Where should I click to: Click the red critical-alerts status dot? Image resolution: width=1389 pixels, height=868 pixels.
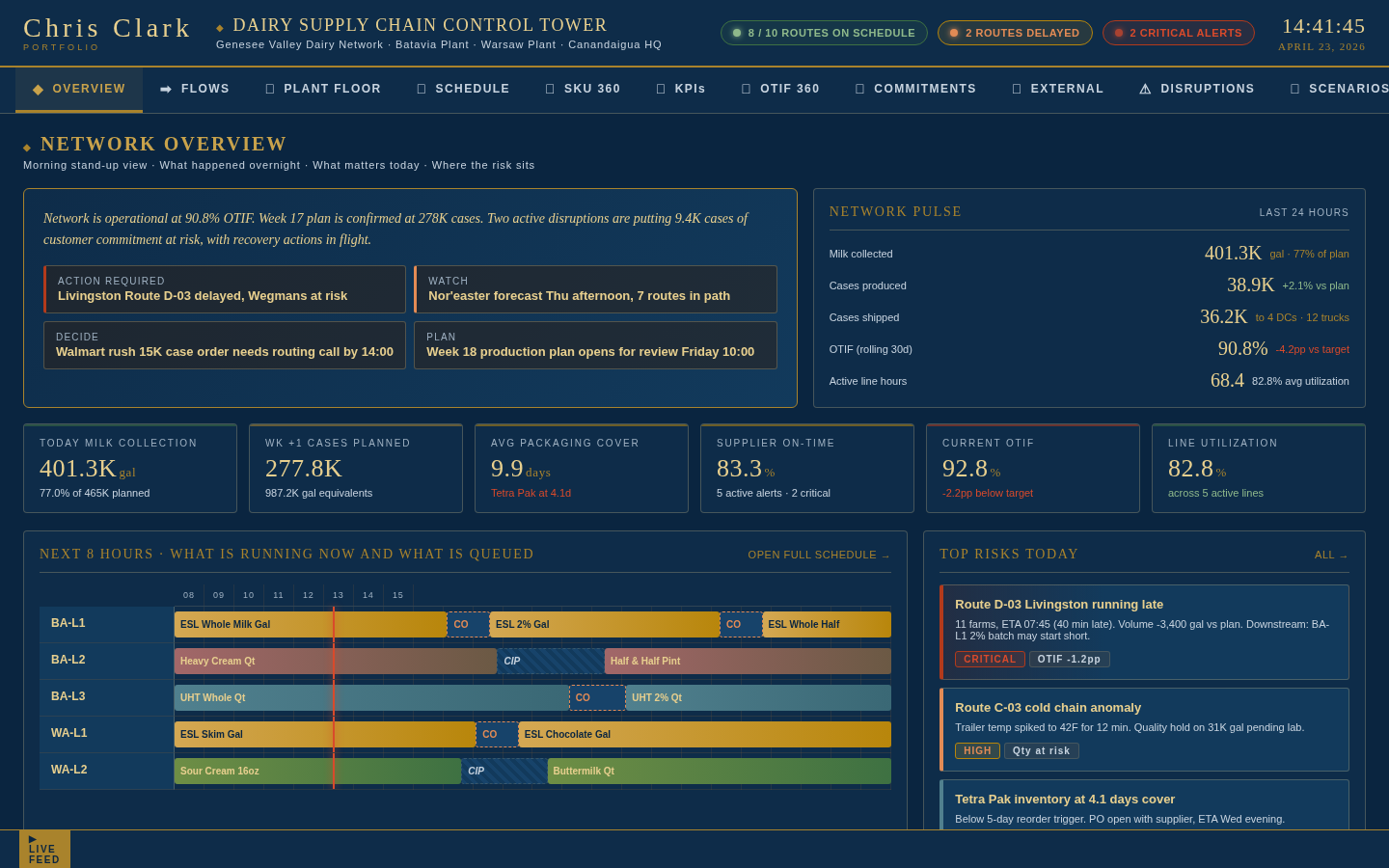[x=1119, y=33]
